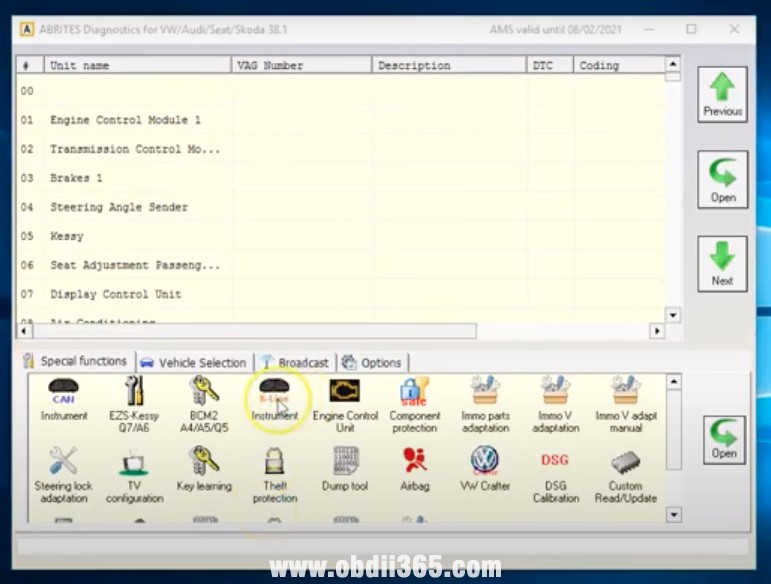Select the VW Crafter icon

(485, 469)
